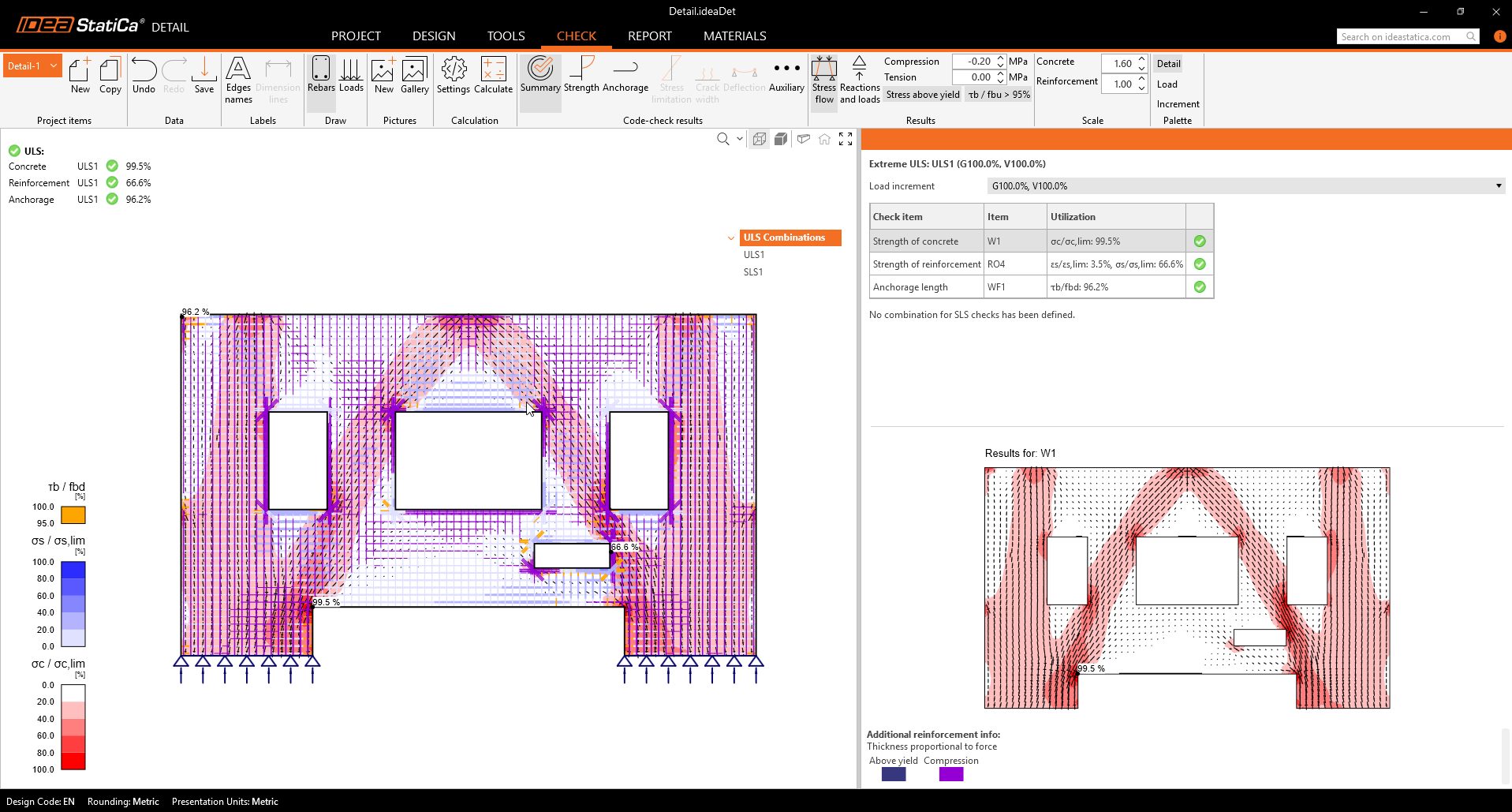Open the Detail-1 project item dropdown
1512x812 pixels.
54,66
